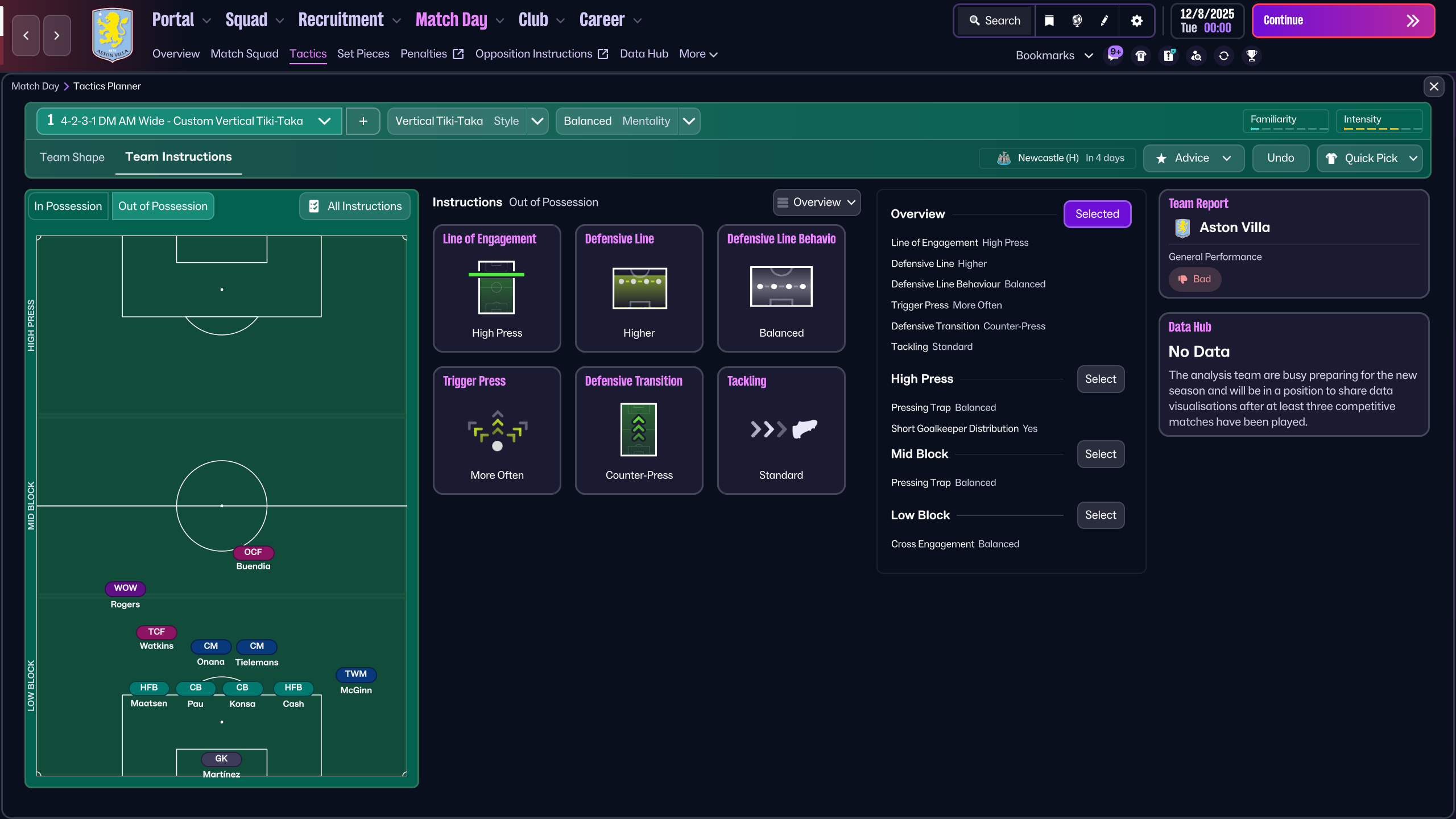Click Match Day in the breadcrumb
The image size is (1456, 819).
35,86
